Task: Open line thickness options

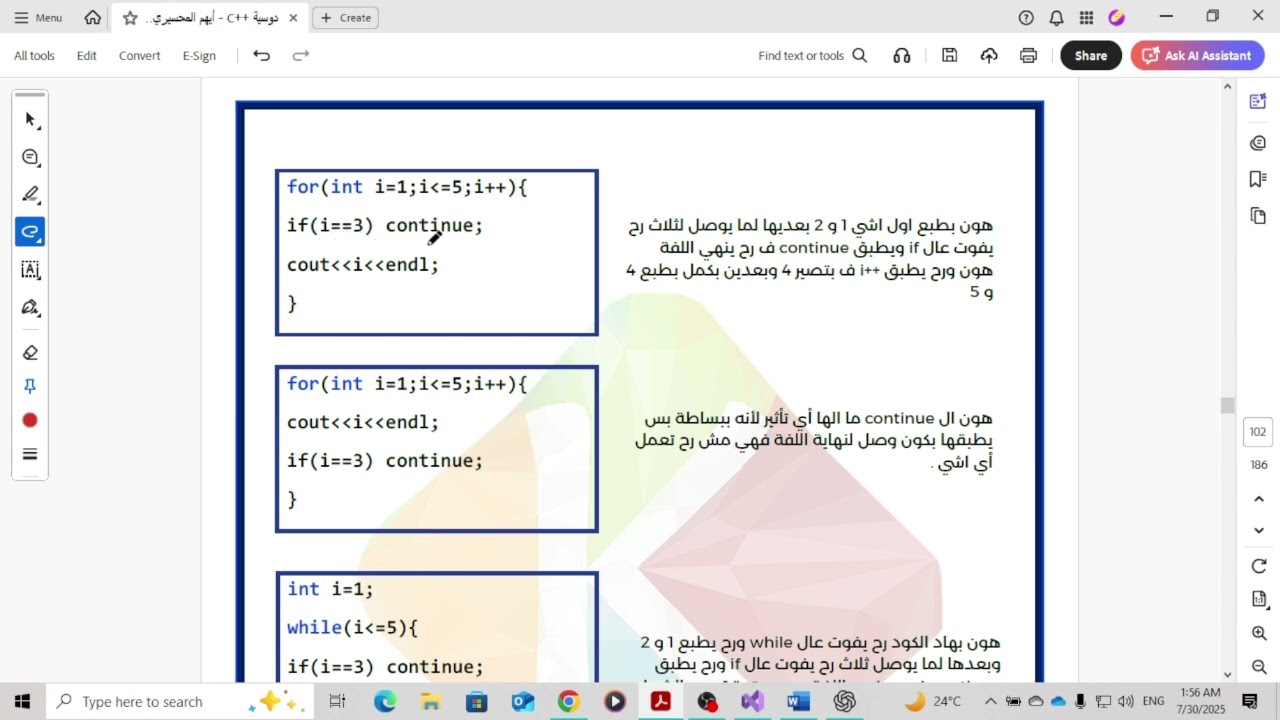Action: 30,454
